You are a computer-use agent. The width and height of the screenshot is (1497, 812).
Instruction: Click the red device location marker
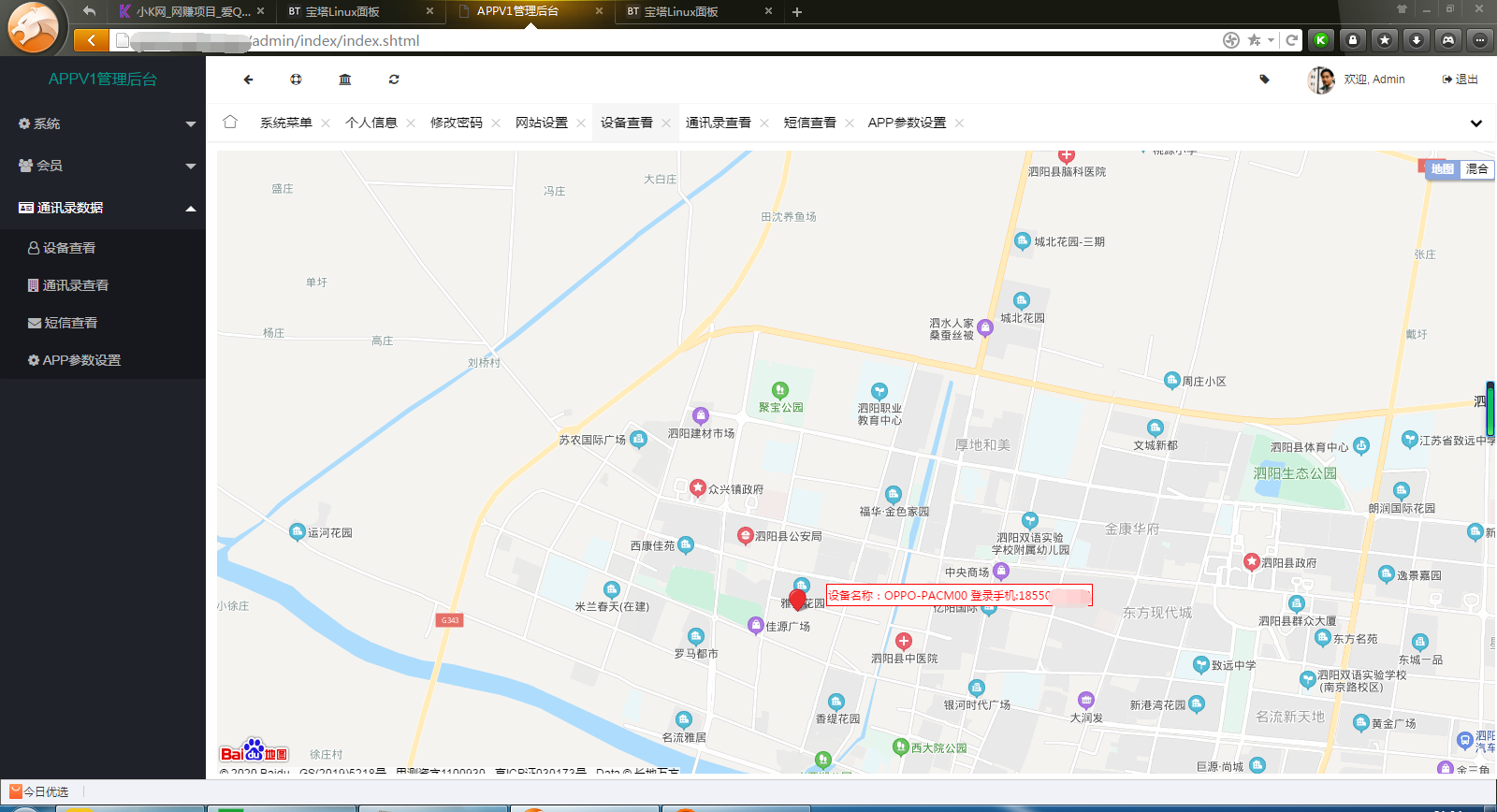pyautogui.click(x=797, y=600)
